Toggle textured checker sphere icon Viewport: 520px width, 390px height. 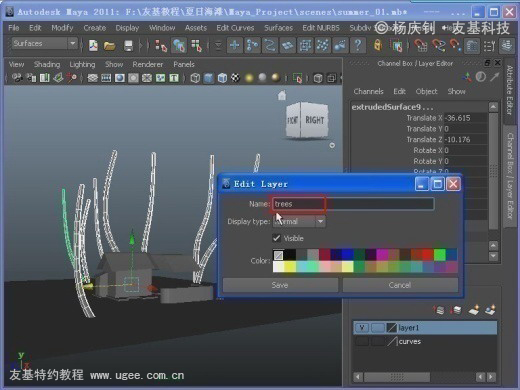[235, 78]
